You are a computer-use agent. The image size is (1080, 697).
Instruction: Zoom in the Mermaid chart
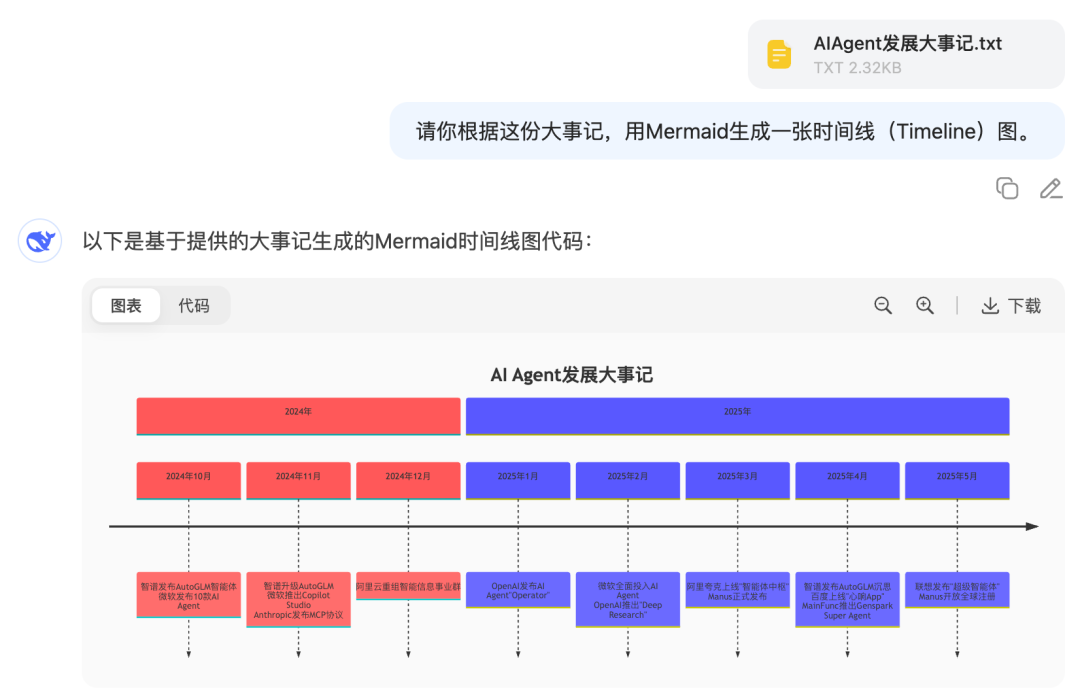924,305
